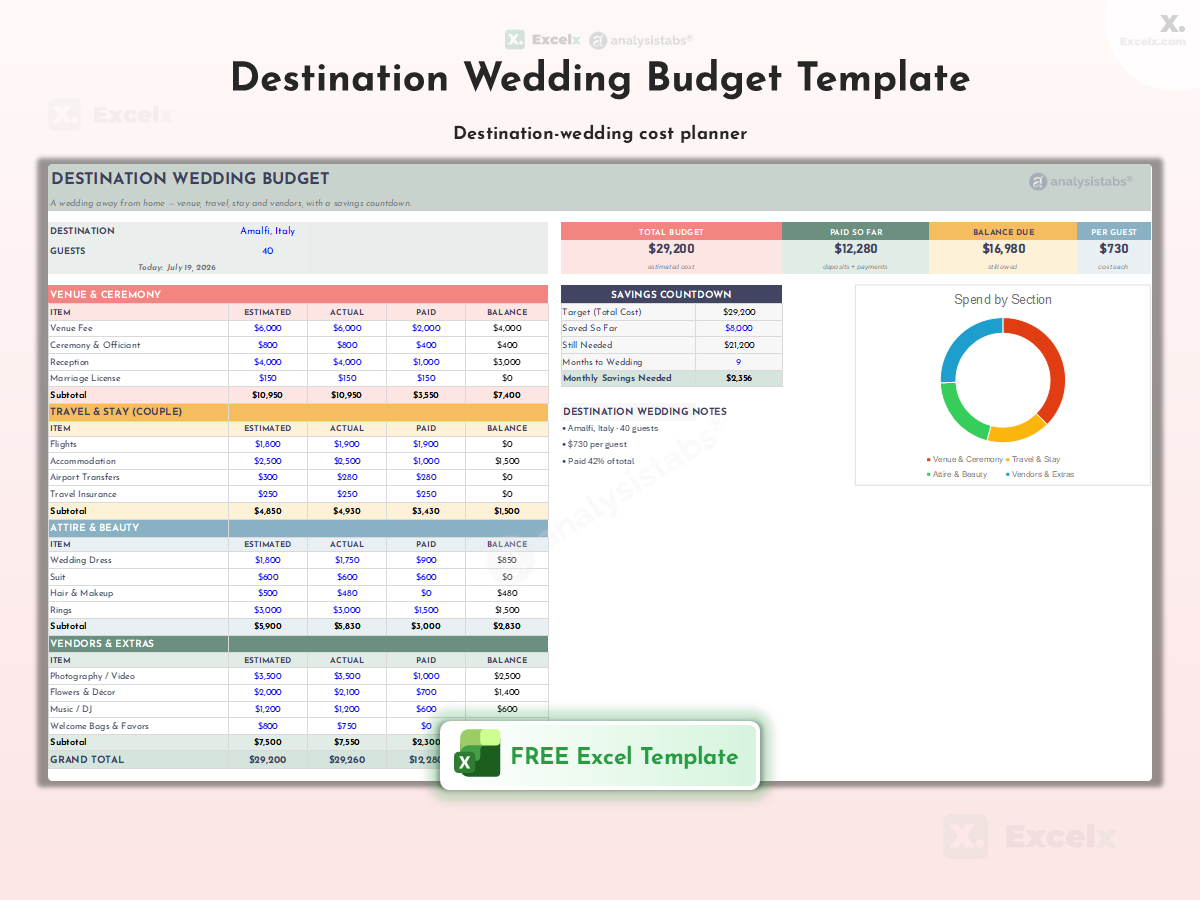
Task: Select the Saved So Far $8,000 value
Action: pyautogui.click(x=739, y=328)
